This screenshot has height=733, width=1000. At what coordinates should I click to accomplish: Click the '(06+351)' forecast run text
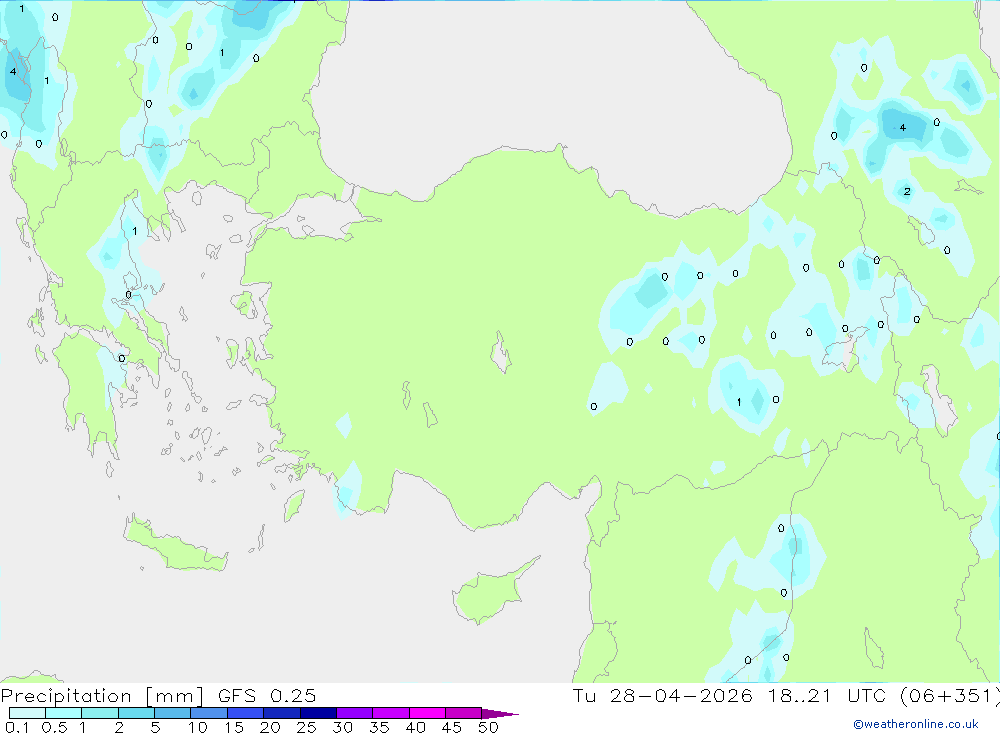(950, 696)
